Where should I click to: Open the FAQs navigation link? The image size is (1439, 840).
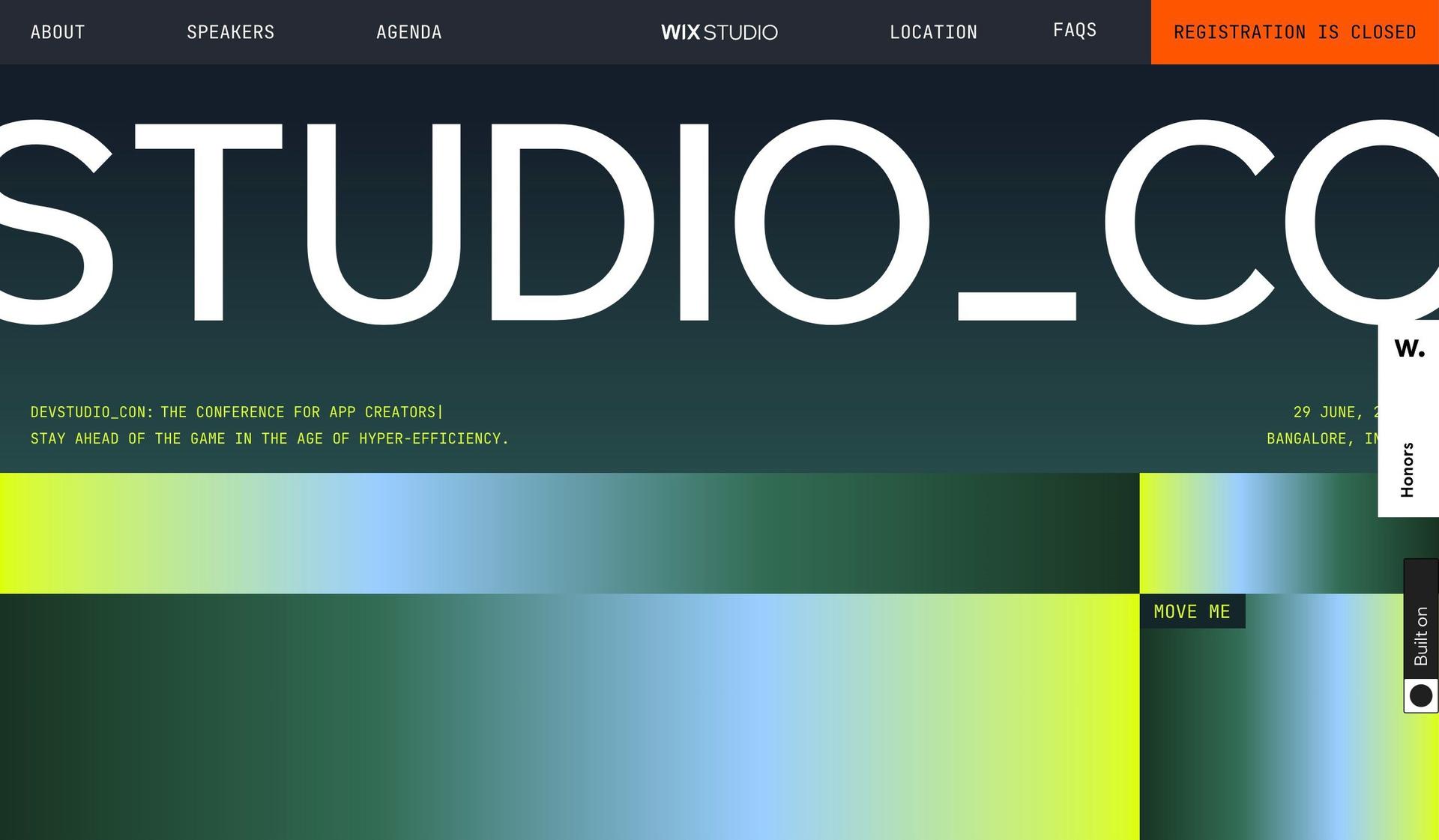tap(1074, 30)
